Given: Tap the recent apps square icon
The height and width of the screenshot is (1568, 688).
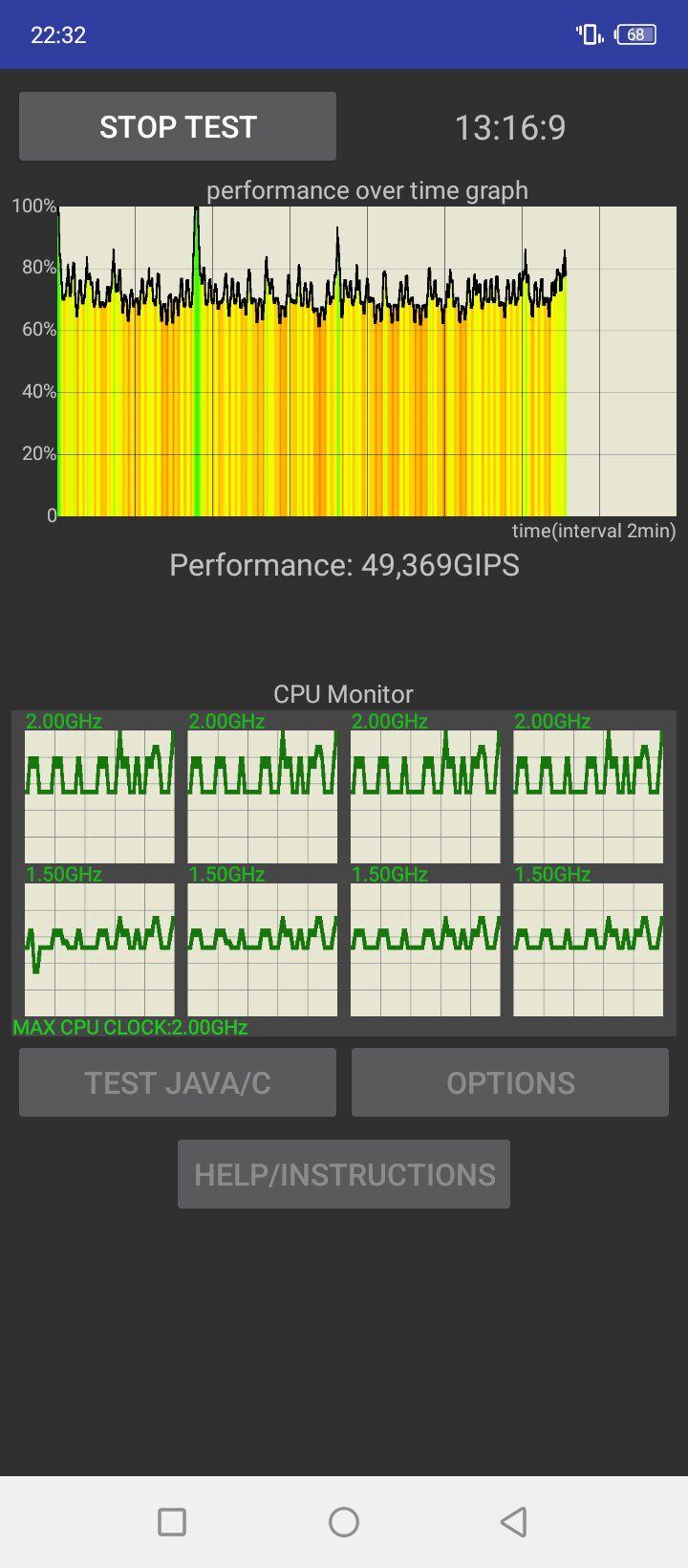Looking at the screenshot, I should click(172, 1521).
